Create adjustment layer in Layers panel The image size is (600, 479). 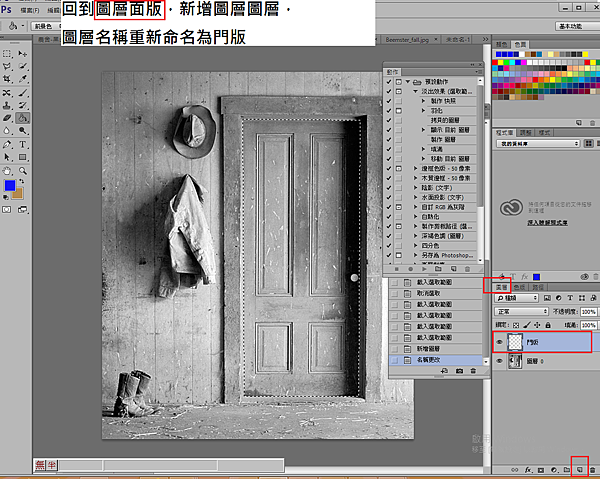coord(554,470)
